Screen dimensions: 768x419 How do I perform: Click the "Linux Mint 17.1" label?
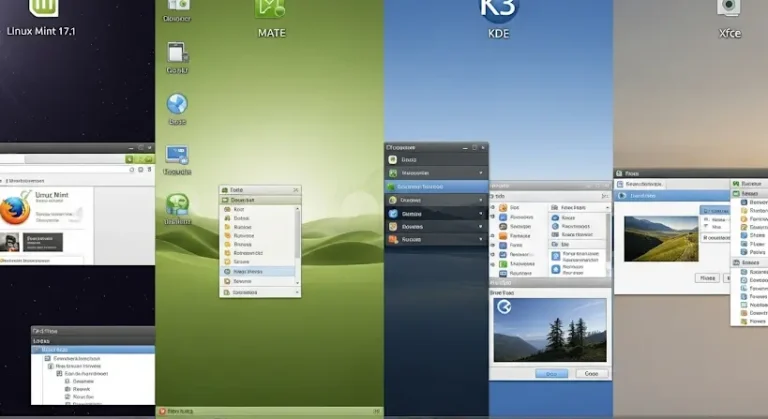(41, 31)
